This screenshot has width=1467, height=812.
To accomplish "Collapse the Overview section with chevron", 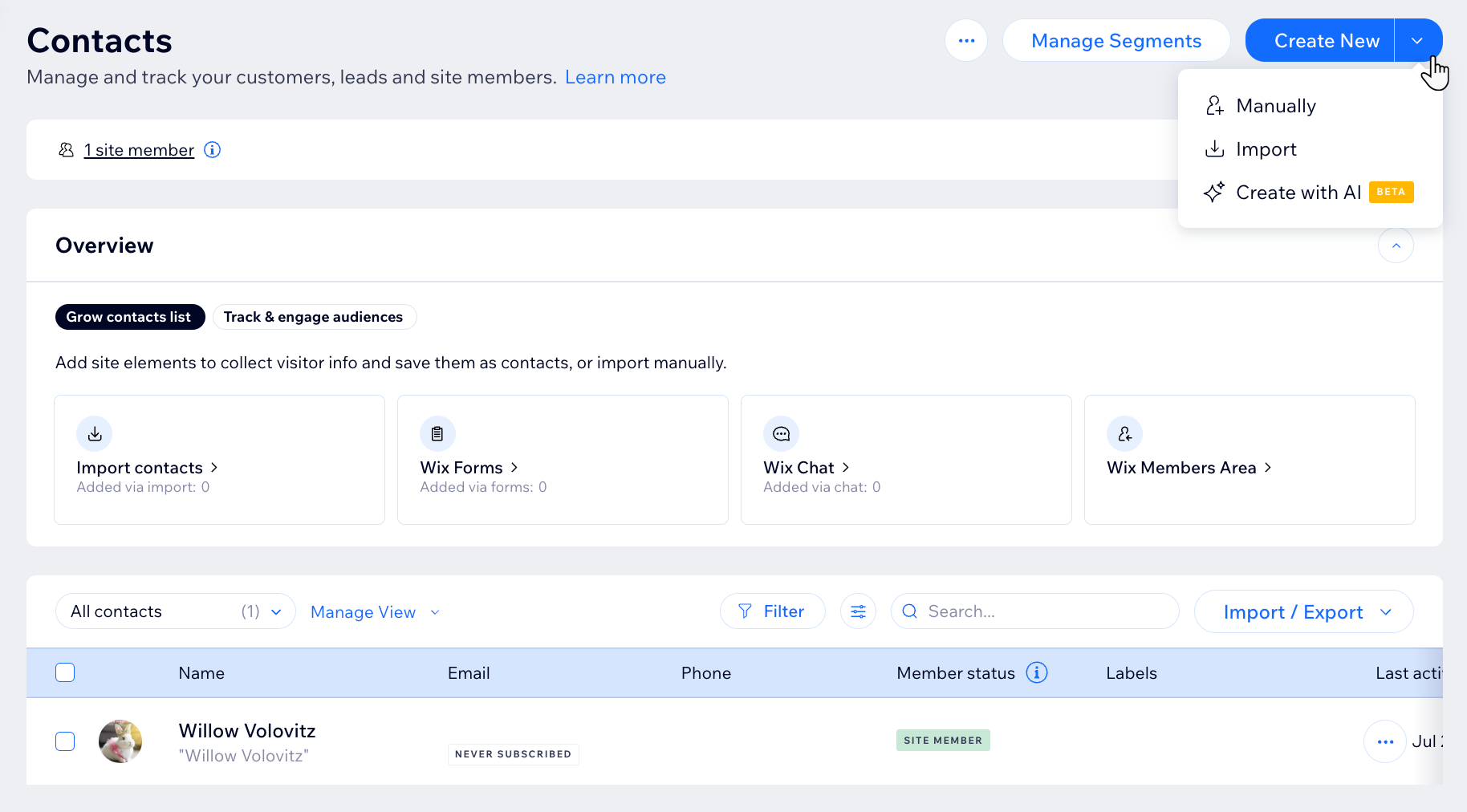I will coord(1396,246).
